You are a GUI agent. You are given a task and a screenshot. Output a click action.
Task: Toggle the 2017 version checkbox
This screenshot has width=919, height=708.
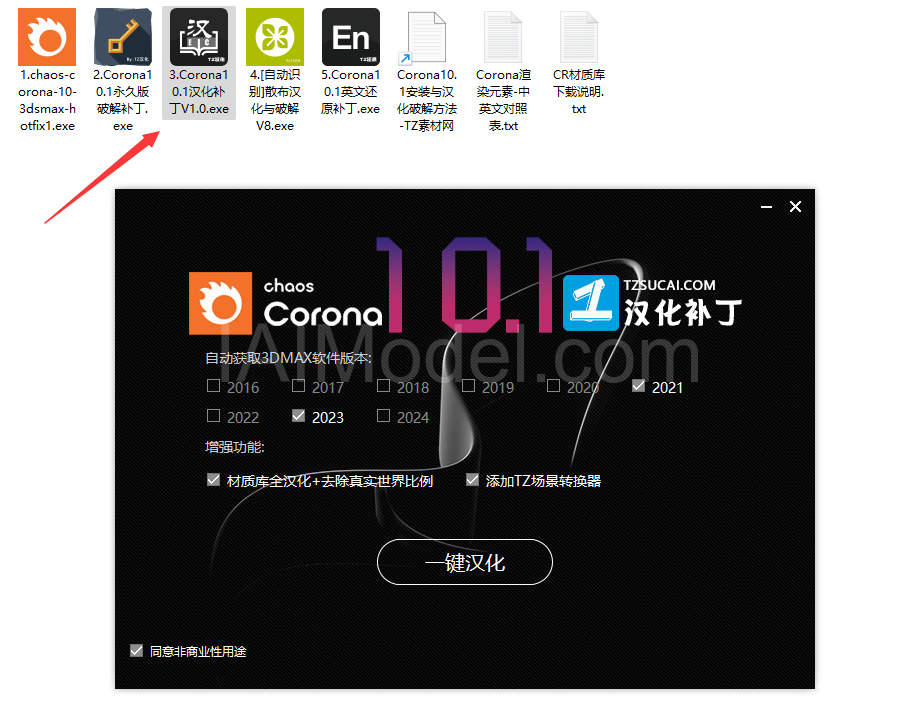point(298,386)
